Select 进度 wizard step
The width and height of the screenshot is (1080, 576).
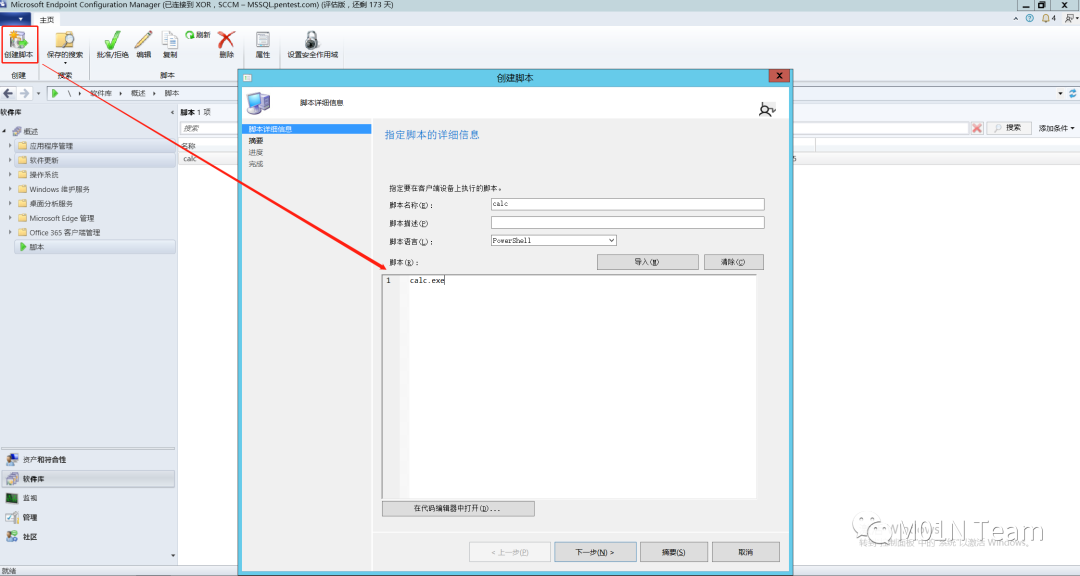[256, 152]
